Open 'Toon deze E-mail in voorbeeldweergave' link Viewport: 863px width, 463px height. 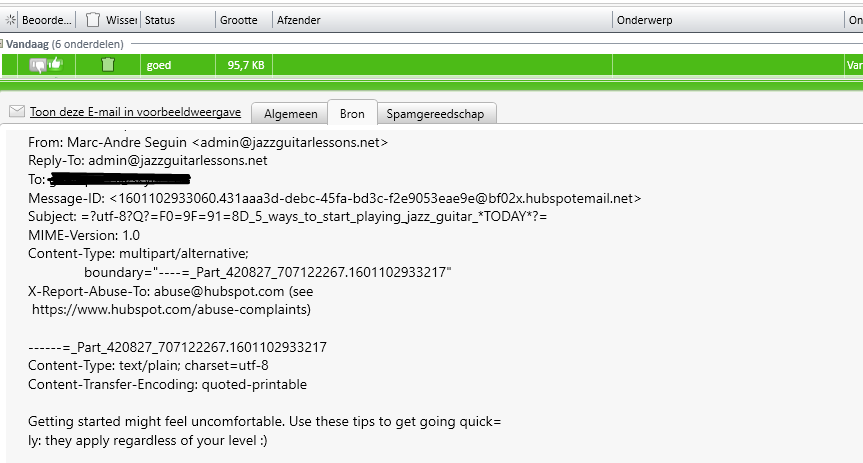135,112
